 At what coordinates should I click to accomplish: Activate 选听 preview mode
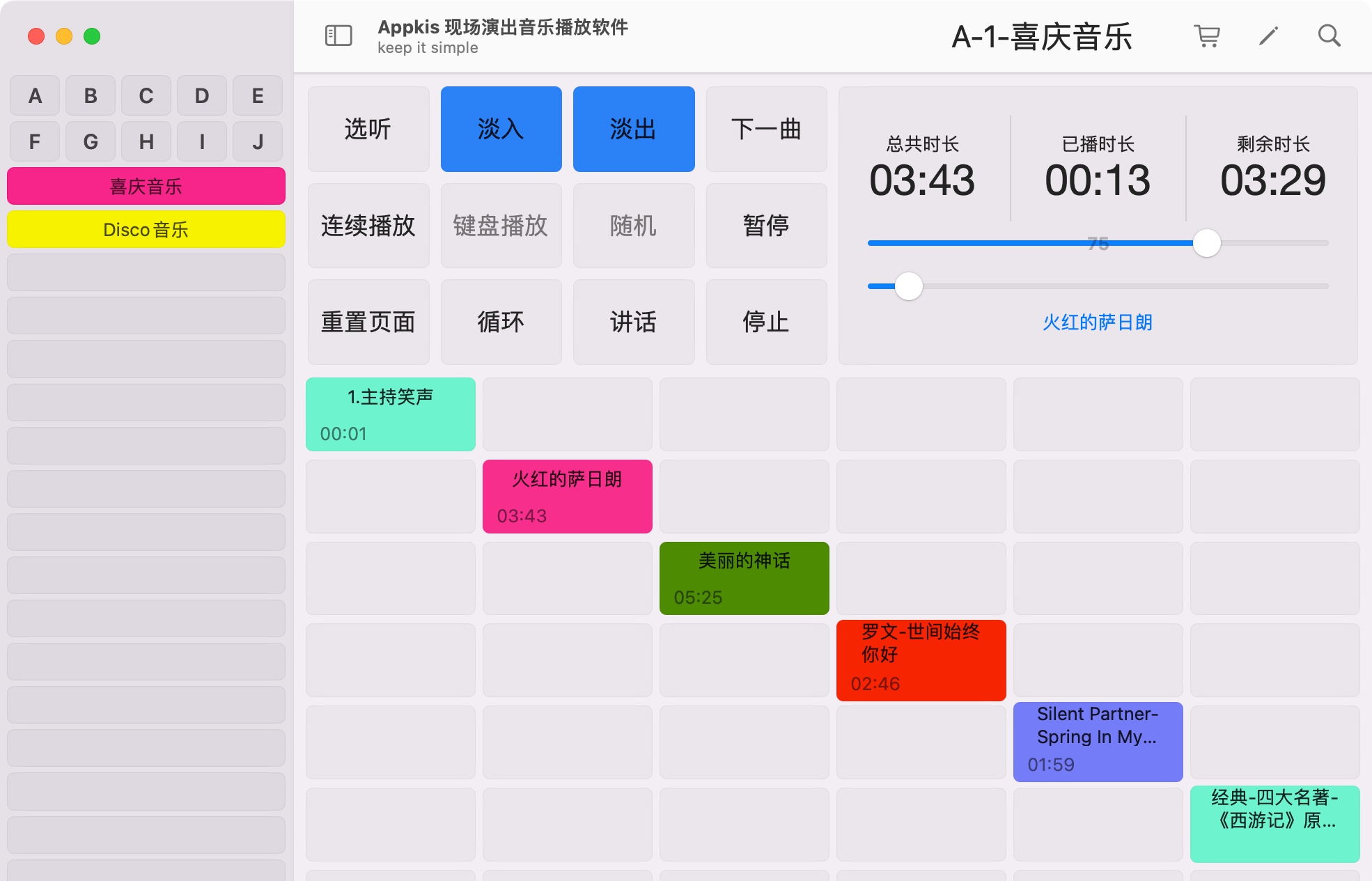(368, 129)
